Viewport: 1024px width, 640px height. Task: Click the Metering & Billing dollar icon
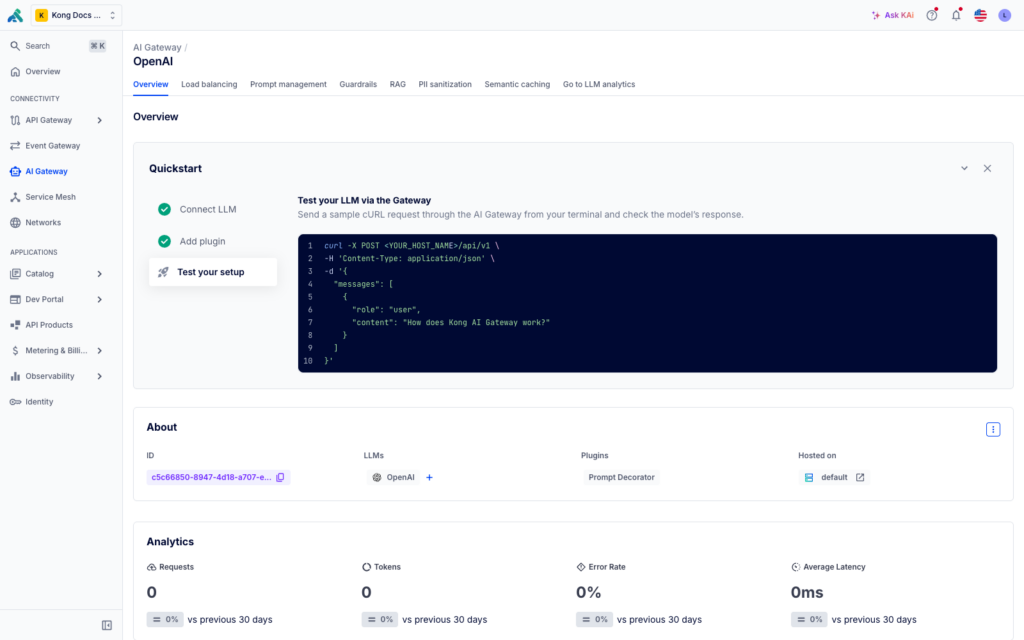(x=15, y=351)
